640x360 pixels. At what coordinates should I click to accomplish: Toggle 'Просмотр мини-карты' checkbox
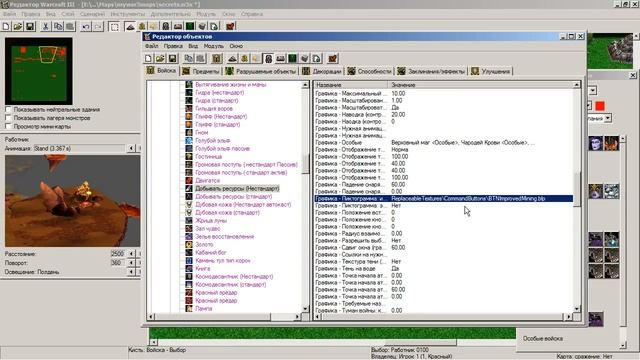[x=8, y=127]
